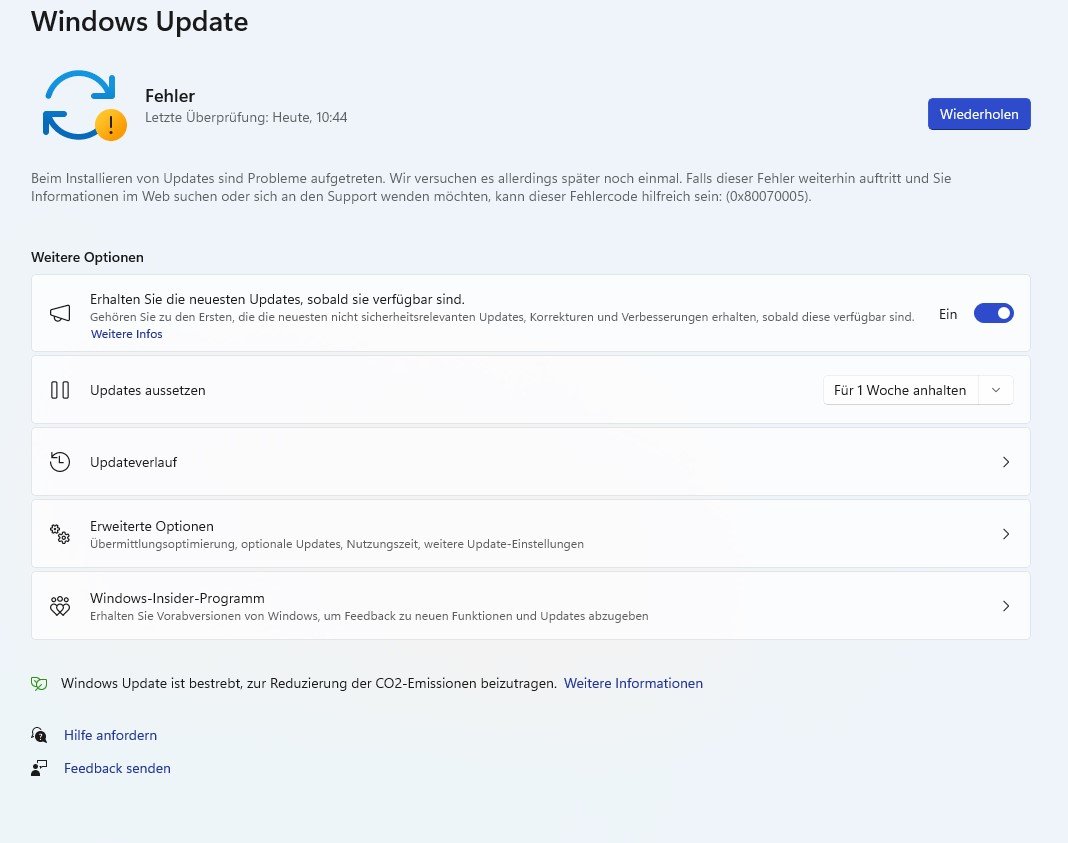Select the Updateverlauf row label
This screenshot has height=843, width=1068.
tap(134, 462)
